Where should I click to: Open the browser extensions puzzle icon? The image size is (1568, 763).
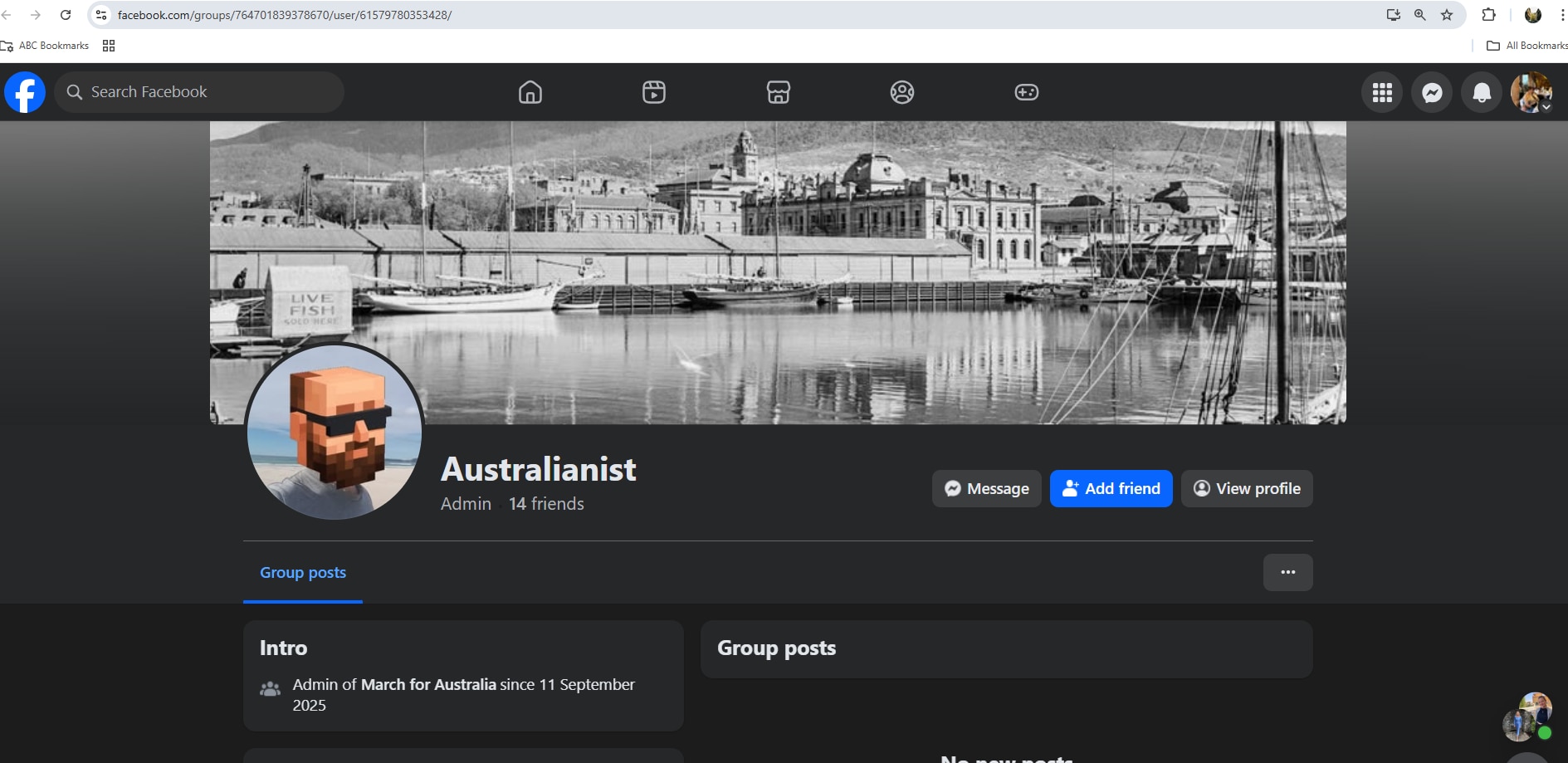click(1489, 14)
